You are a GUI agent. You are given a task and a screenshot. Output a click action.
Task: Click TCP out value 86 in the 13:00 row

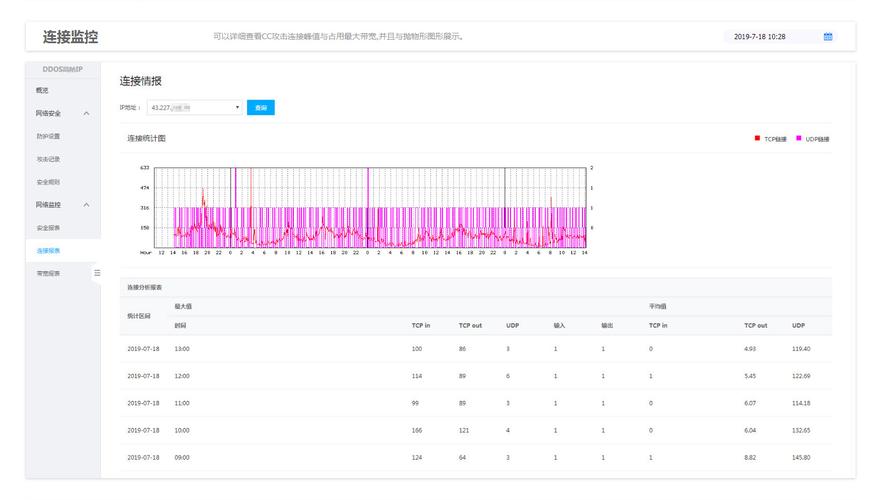[x=462, y=349]
